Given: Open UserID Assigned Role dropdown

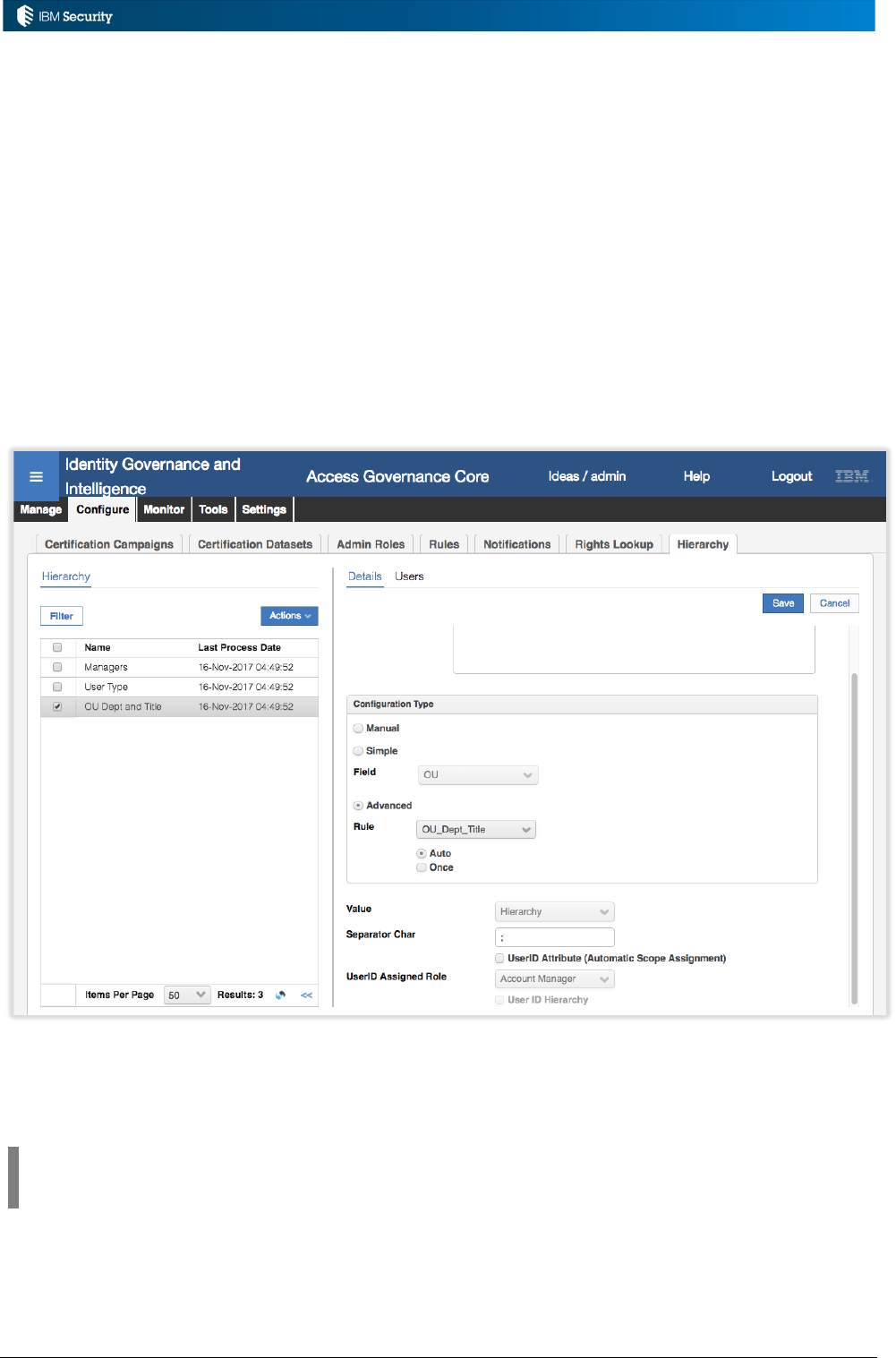Looking at the screenshot, I should click(x=555, y=978).
